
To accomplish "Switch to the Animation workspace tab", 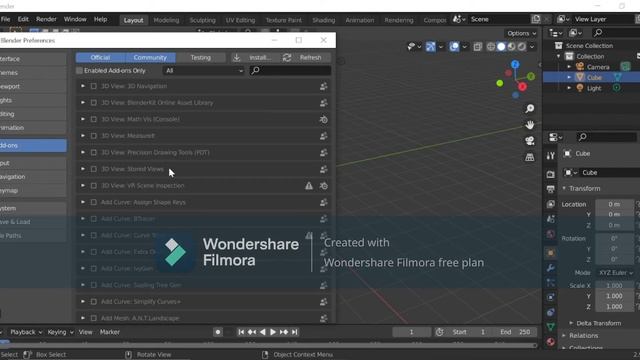I will tap(360, 20).
